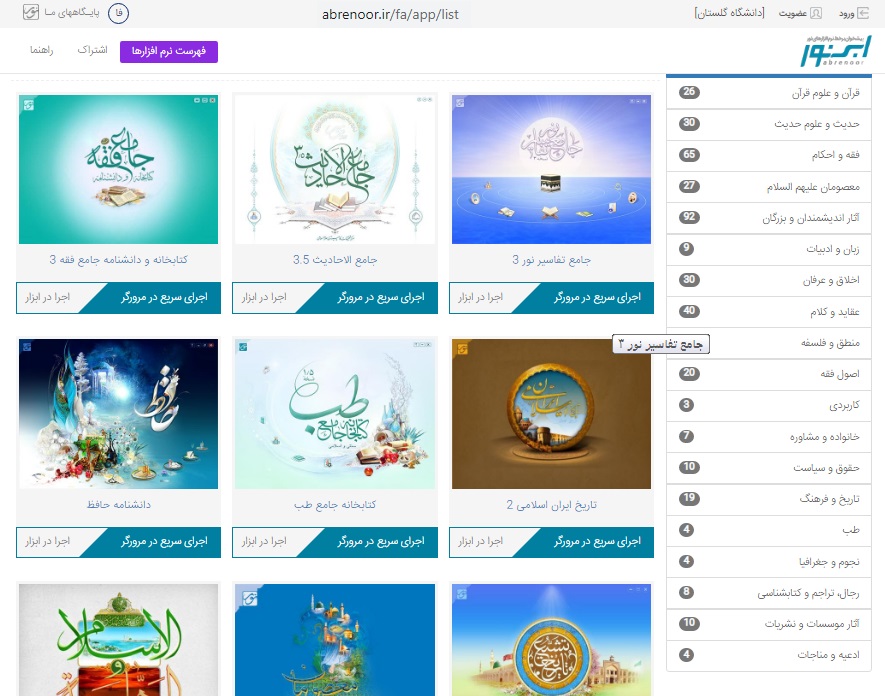The width and height of the screenshot is (885, 696).
Task: Select the 'عقاید و کلام' category
Action: pos(769,312)
